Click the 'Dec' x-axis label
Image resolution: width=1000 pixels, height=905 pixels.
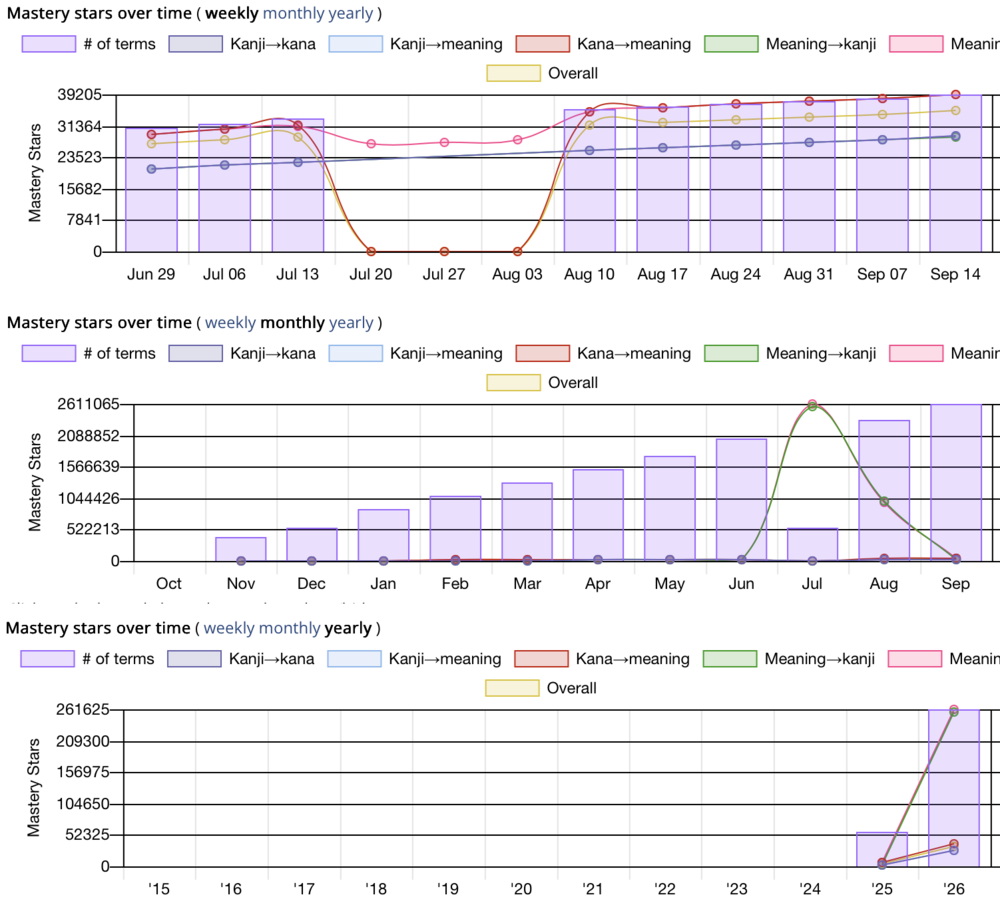(311, 584)
